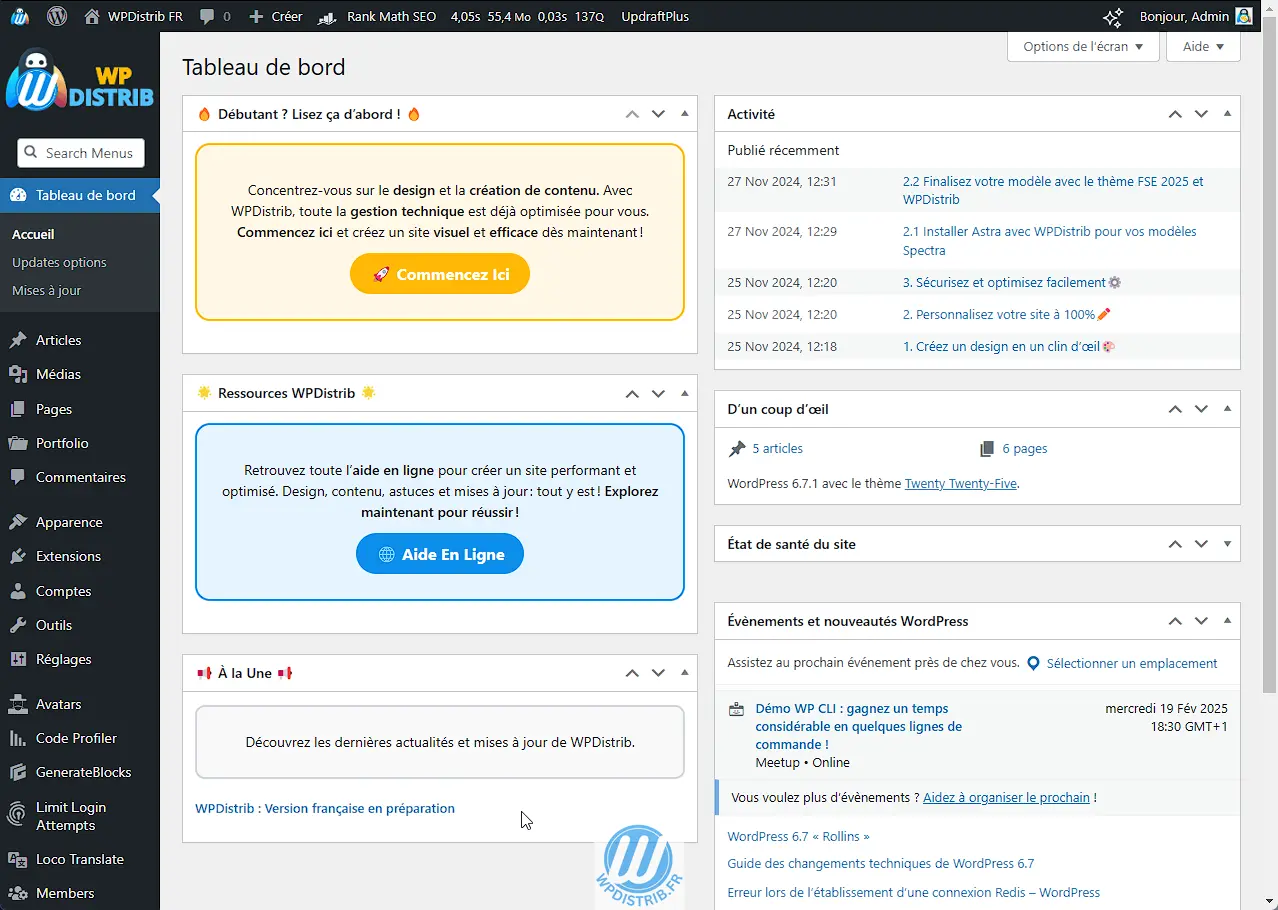Collapse the À la Une widget
The height and width of the screenshot is (910, 1278).
[684, 673]
